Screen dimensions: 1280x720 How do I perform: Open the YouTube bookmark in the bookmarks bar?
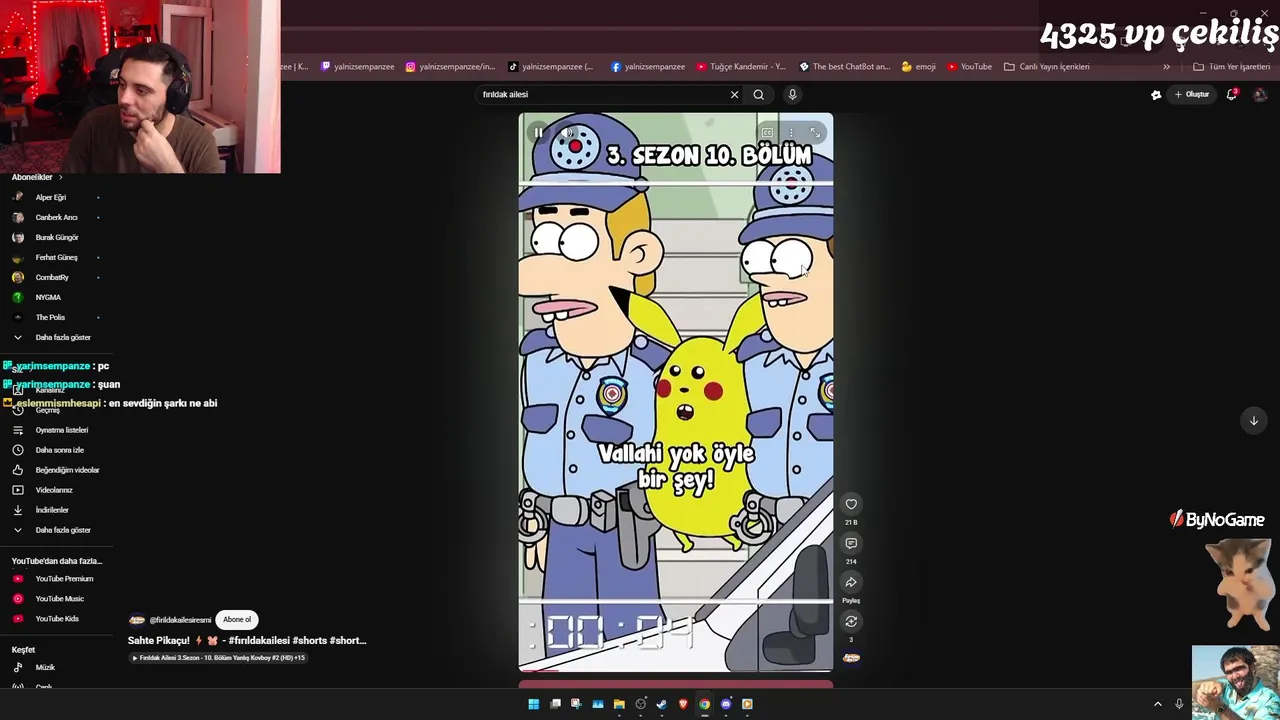(968, 67)
